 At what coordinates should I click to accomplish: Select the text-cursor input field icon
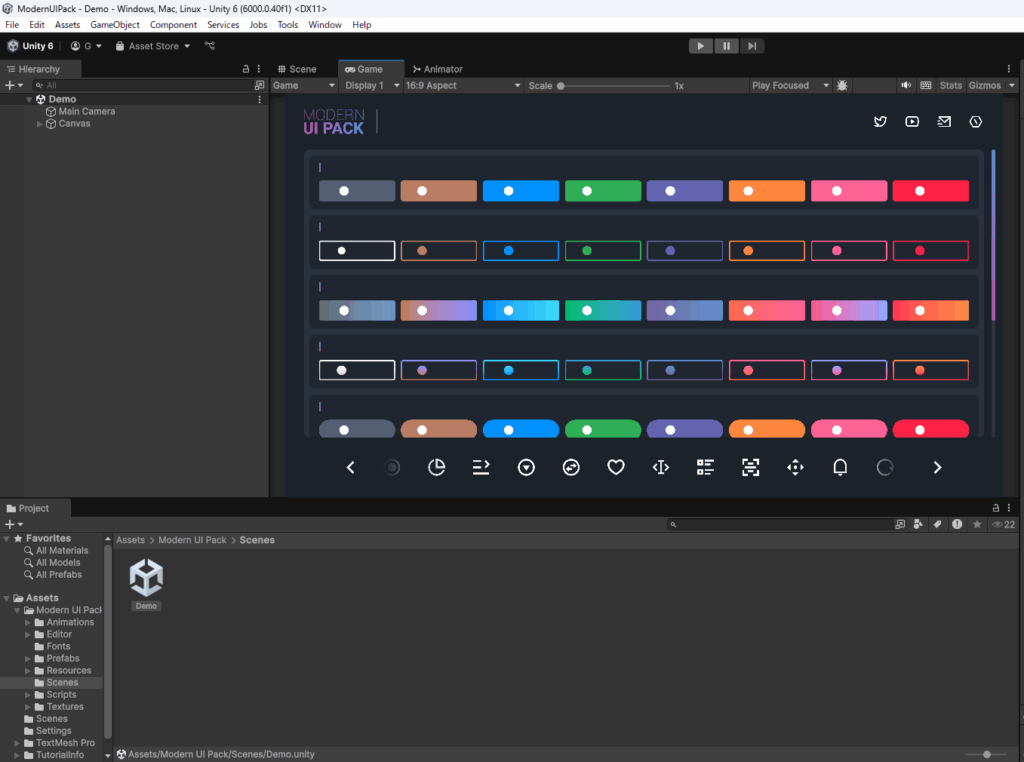[661, 468]
